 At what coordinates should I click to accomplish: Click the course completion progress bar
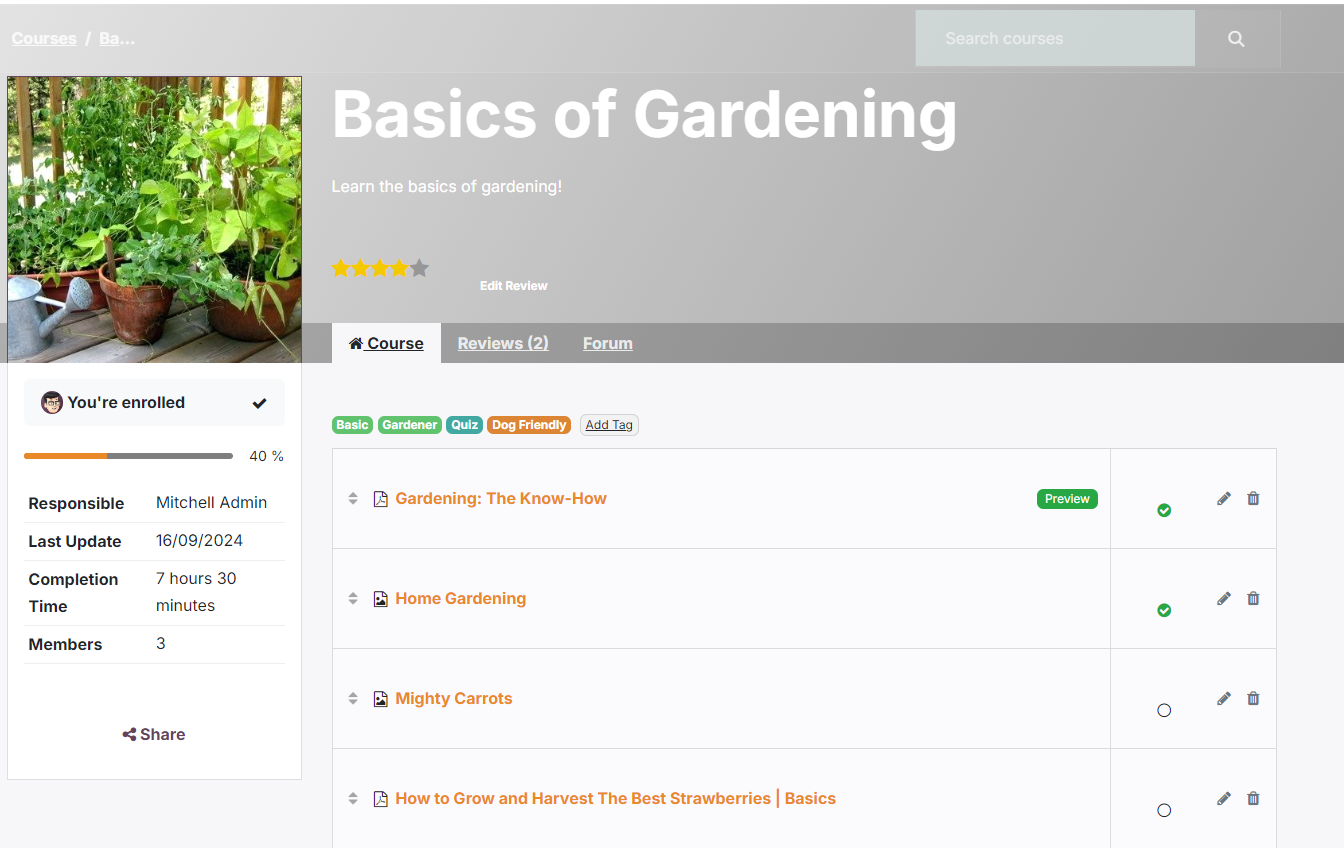pyautogui.click(x=128, y=456)
